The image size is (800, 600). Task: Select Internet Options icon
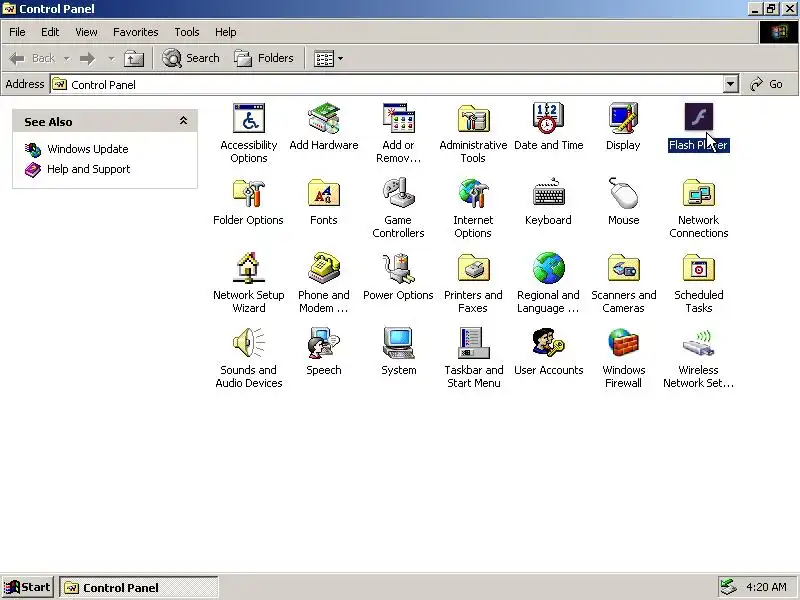pyautogui.click(x=473, y=193)
